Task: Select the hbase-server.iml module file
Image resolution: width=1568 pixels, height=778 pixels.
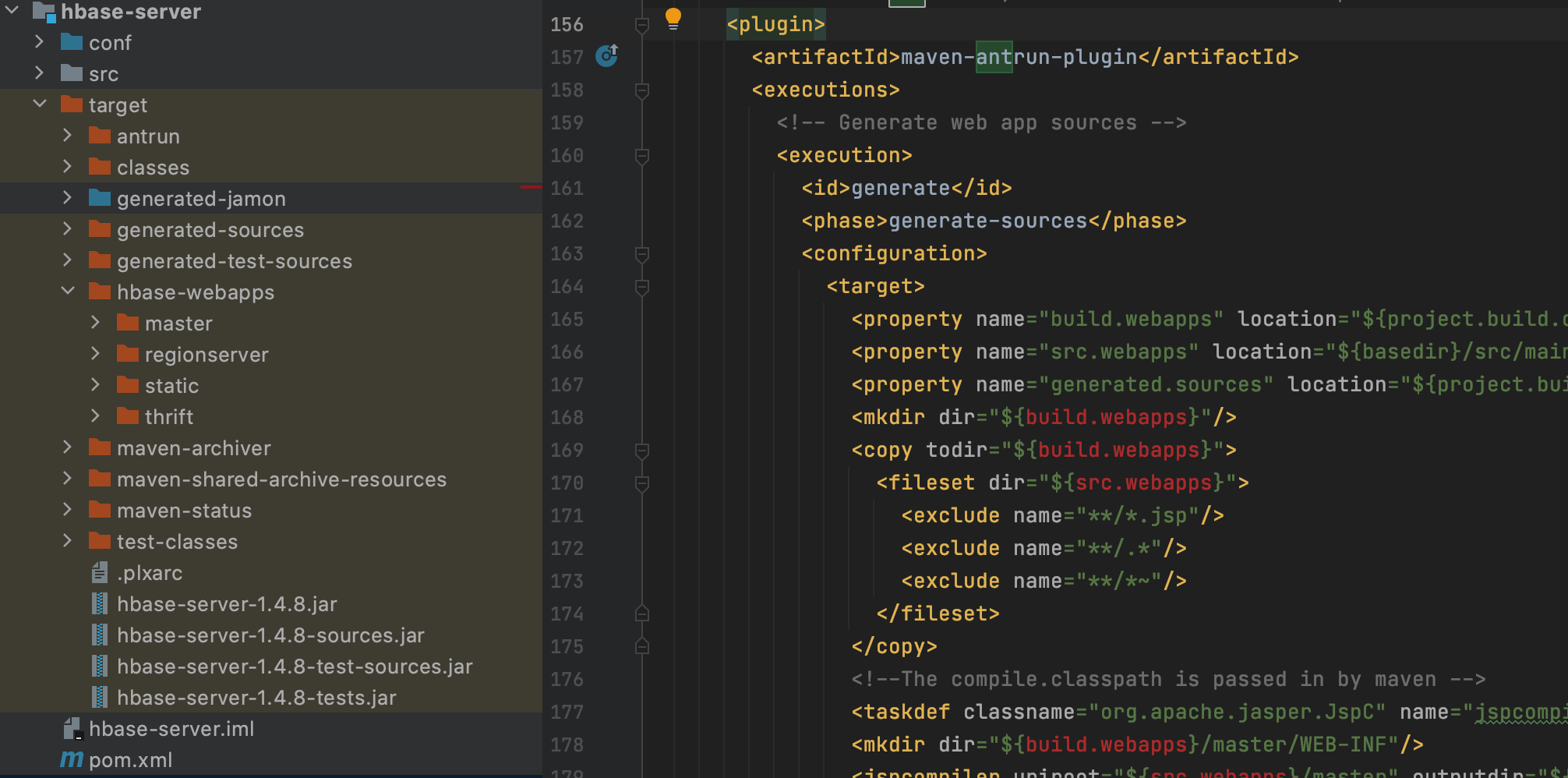Action: pos(171,729)
